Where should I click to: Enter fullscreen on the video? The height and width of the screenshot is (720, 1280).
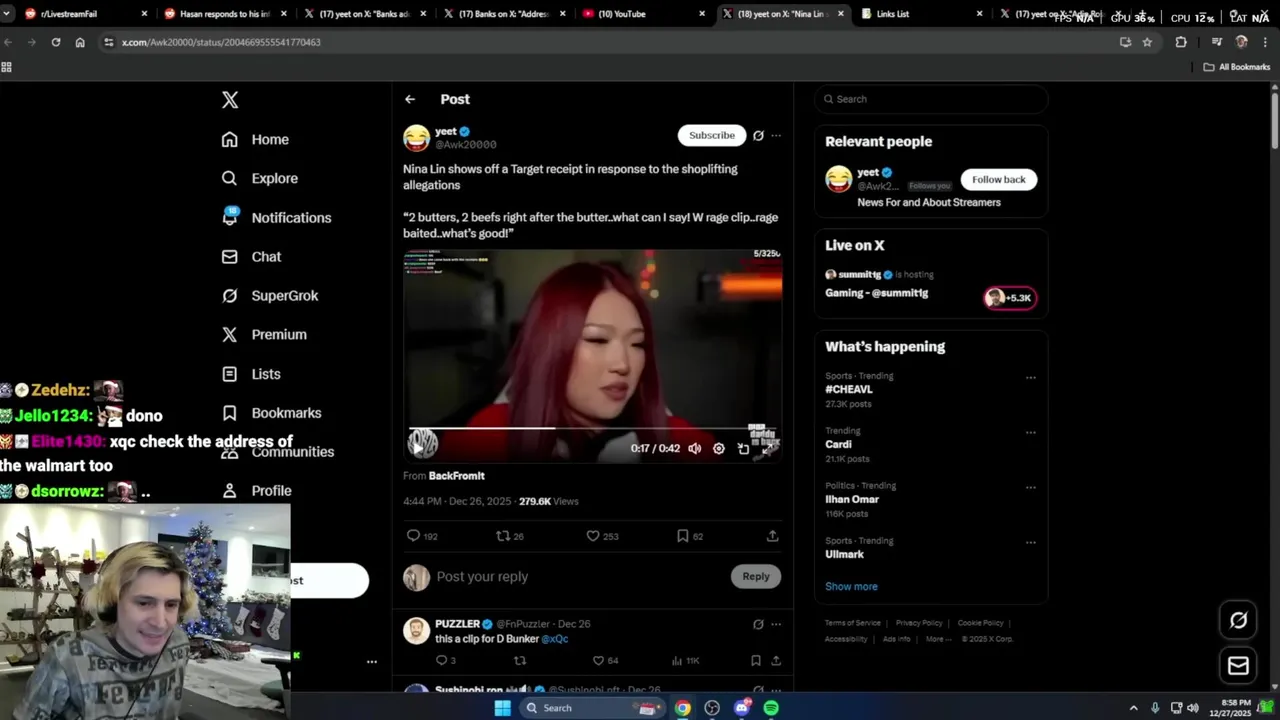coord(766,449)
